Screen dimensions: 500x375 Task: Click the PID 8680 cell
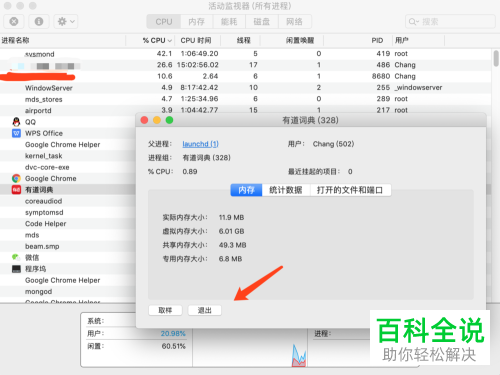[381, 76]
